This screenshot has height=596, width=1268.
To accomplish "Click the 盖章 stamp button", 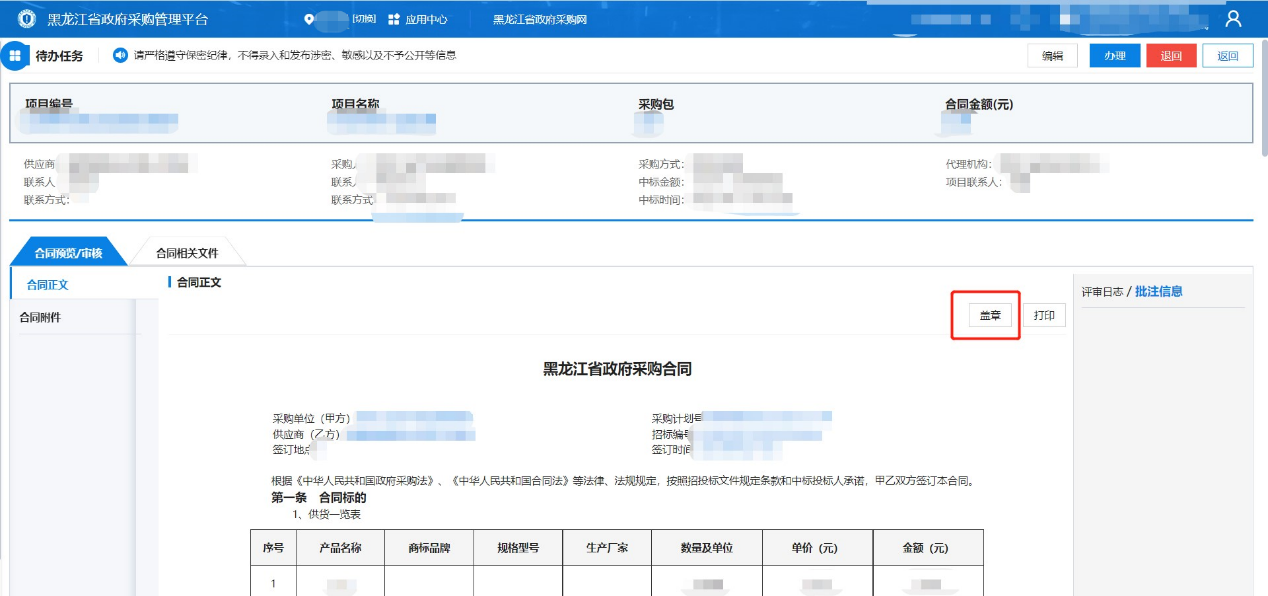I will click(990, 316).
